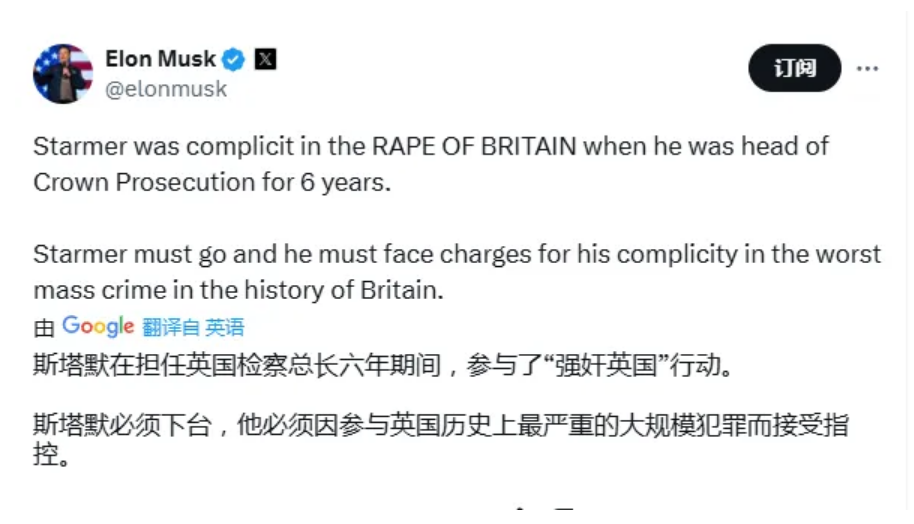Click the quoted phrase “强奸英国”
The height and width of the screenshot is (524, 914).
pyautogui.click(x=603, y=366)
